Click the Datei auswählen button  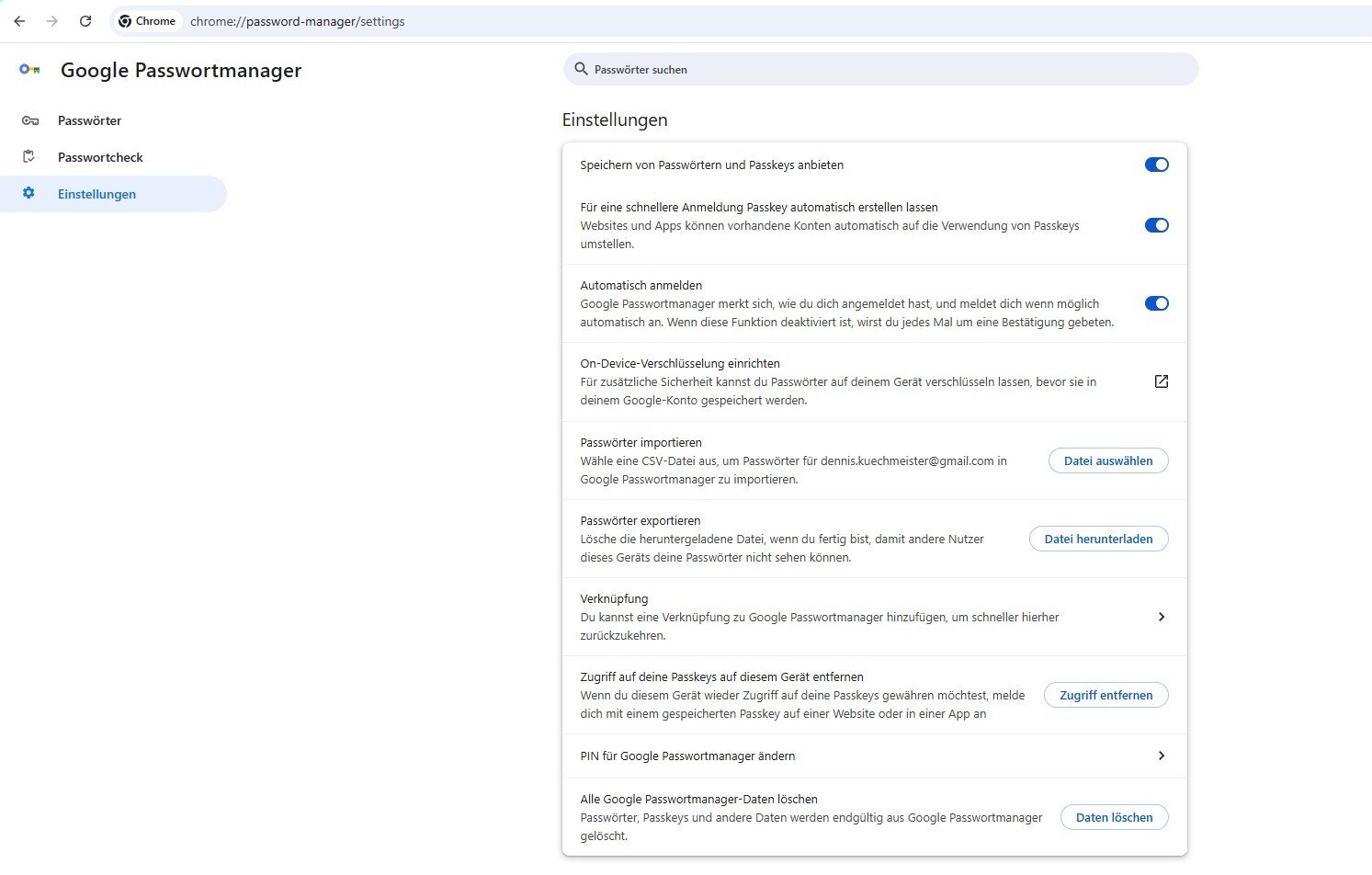(x=1107, y=460)
